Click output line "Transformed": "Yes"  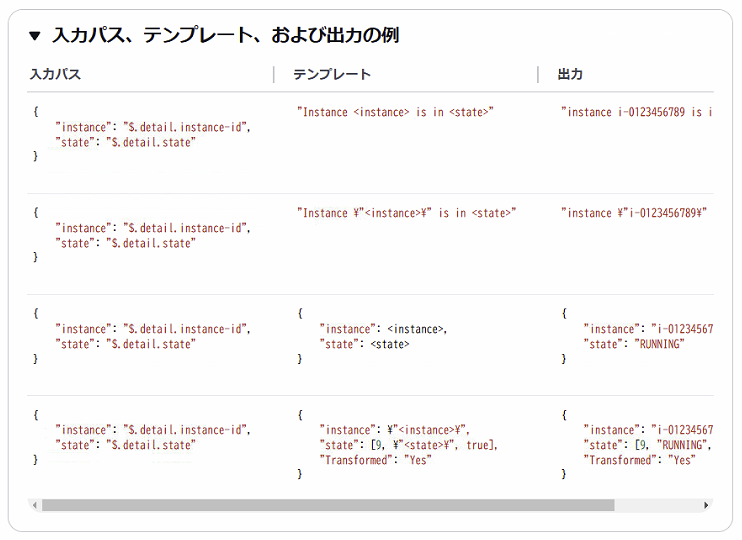(x=639, y=460)
